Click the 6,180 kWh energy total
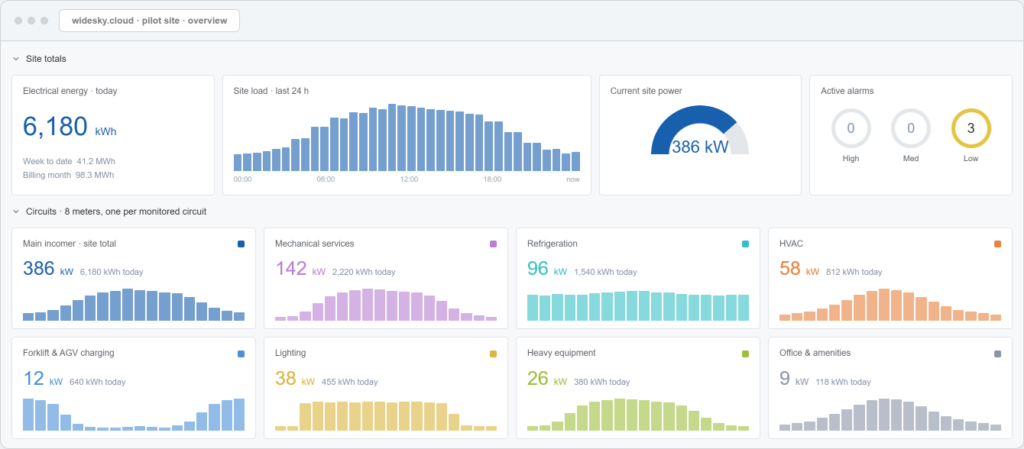1024x449 pixels. coord(70,127)
